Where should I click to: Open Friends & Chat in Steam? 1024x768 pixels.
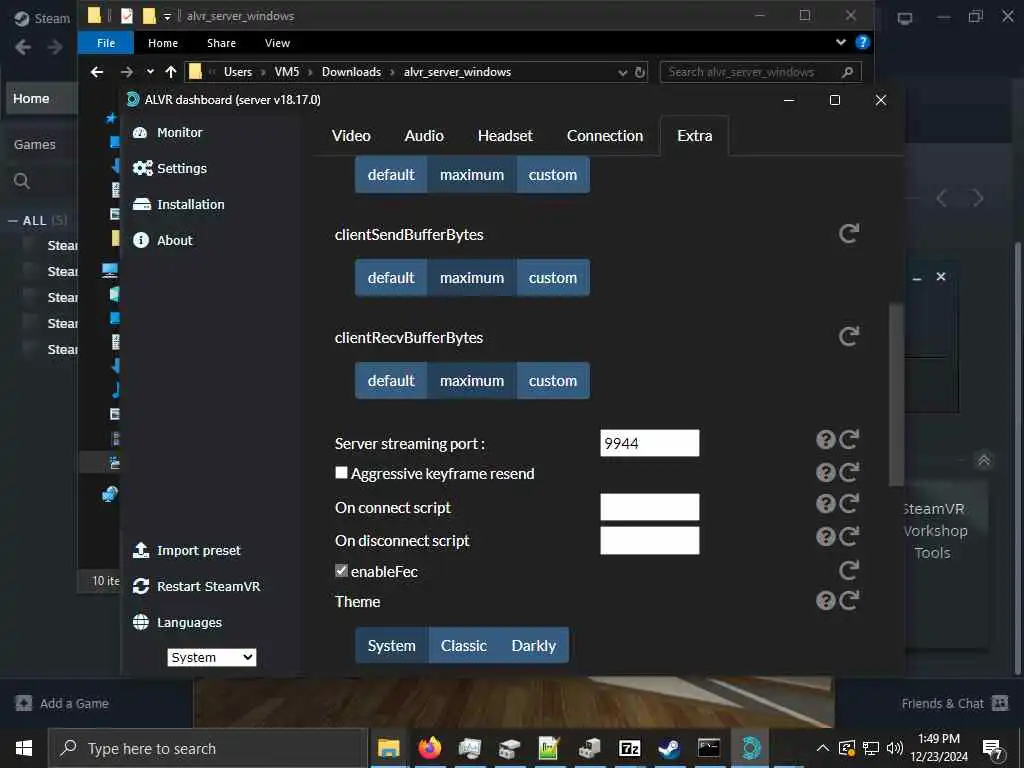[x=955, y=703]
